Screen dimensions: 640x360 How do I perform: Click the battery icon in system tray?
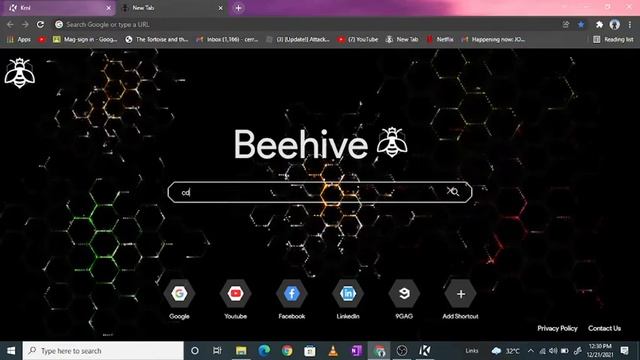pos(565,351)
